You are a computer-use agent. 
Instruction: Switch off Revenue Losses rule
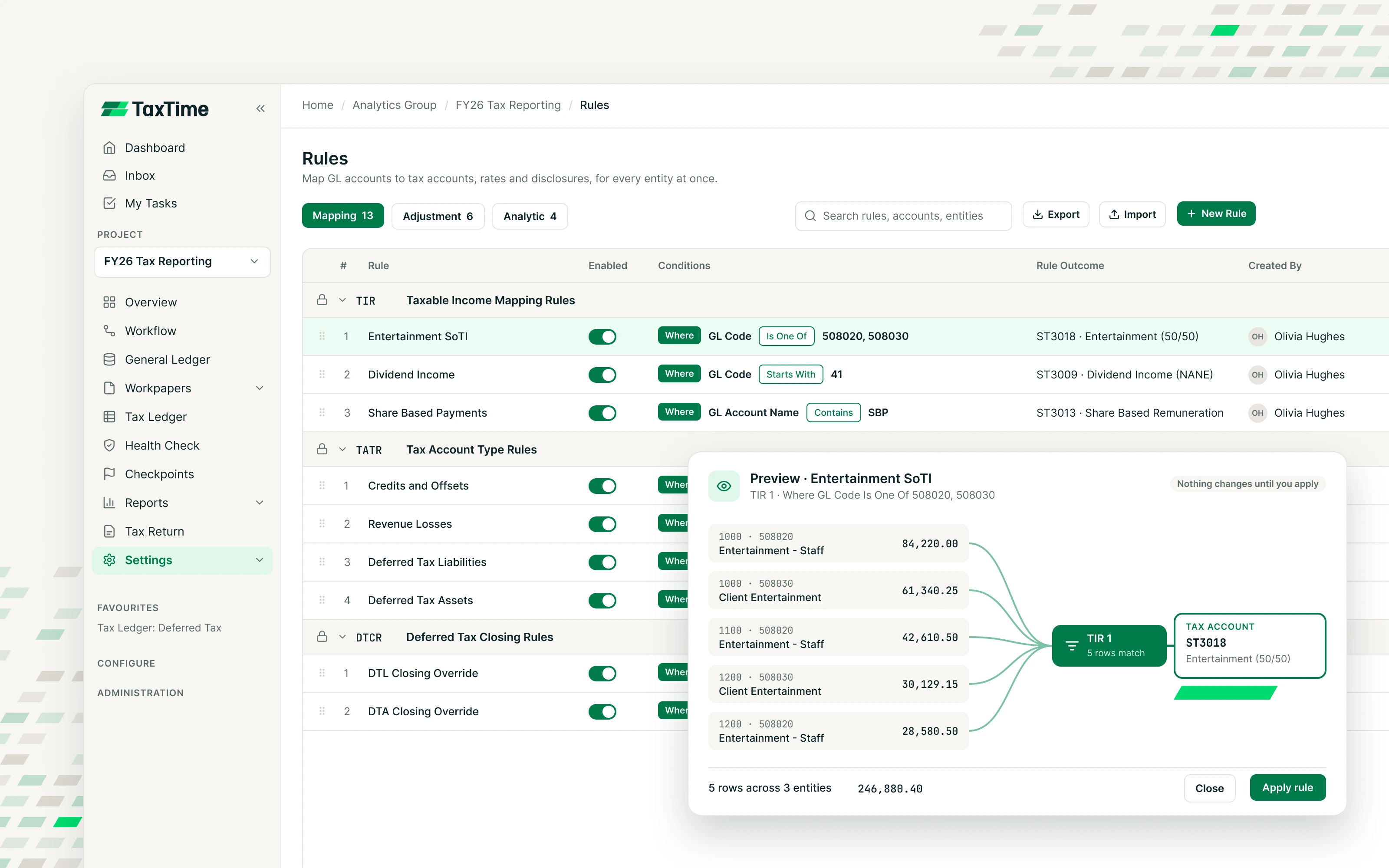coord(602,524)
